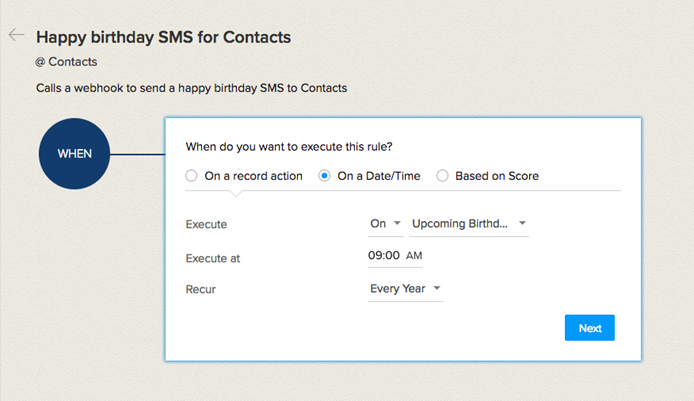
Task: Click the back arrow icon
Action: click(16, 35)
